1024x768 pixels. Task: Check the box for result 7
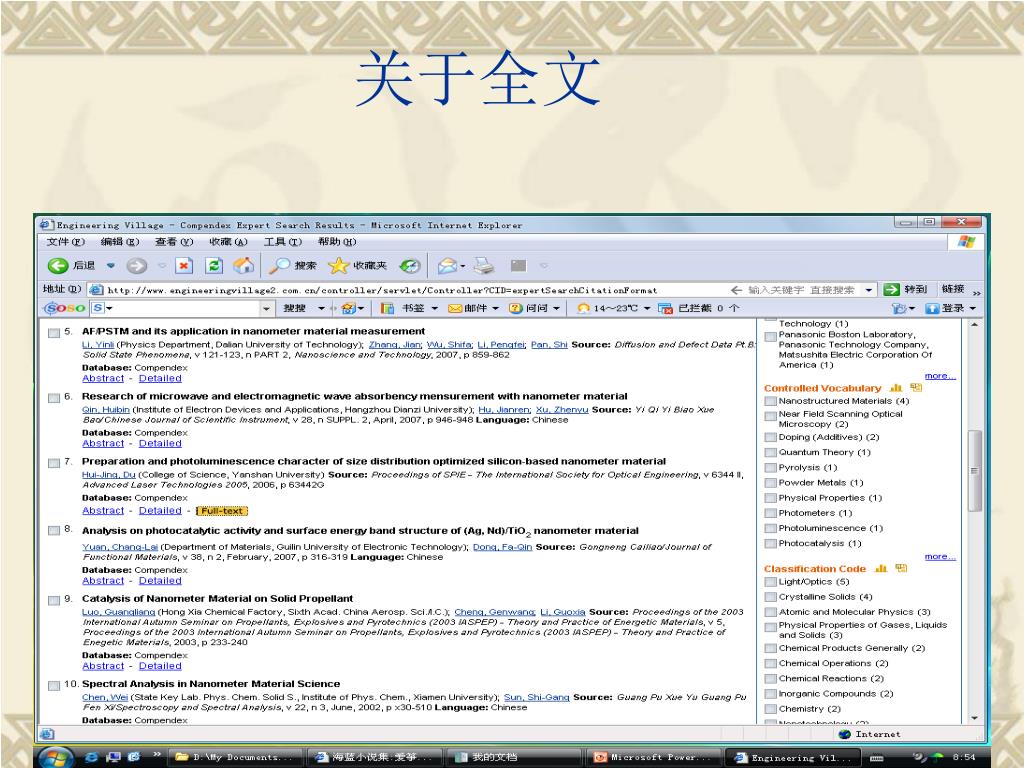(54, 463)
